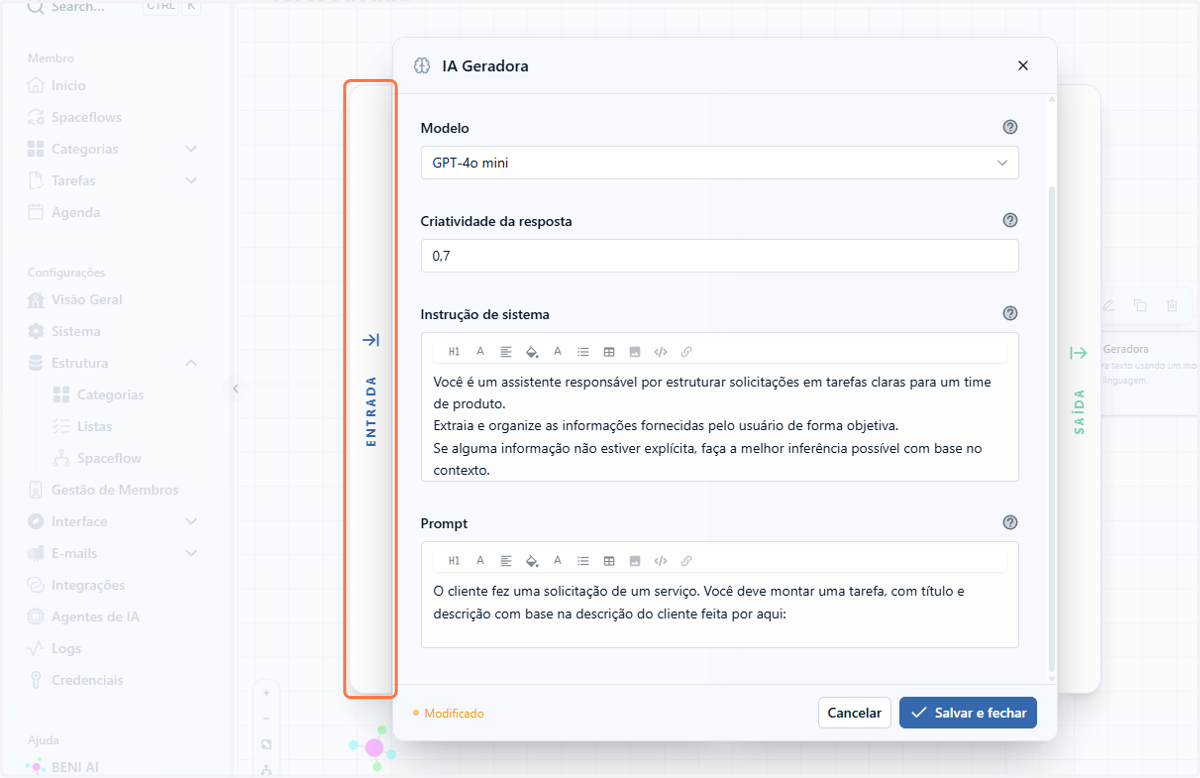Expand E-mails menu chevron

[x=191, y=553]
